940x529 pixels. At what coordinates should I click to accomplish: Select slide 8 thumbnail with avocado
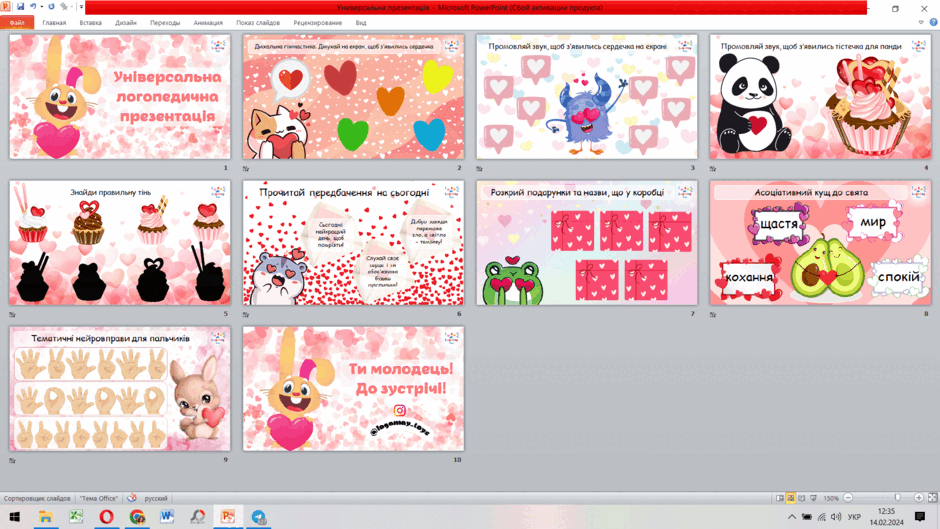pyautogui.click(x=820, y=243)
